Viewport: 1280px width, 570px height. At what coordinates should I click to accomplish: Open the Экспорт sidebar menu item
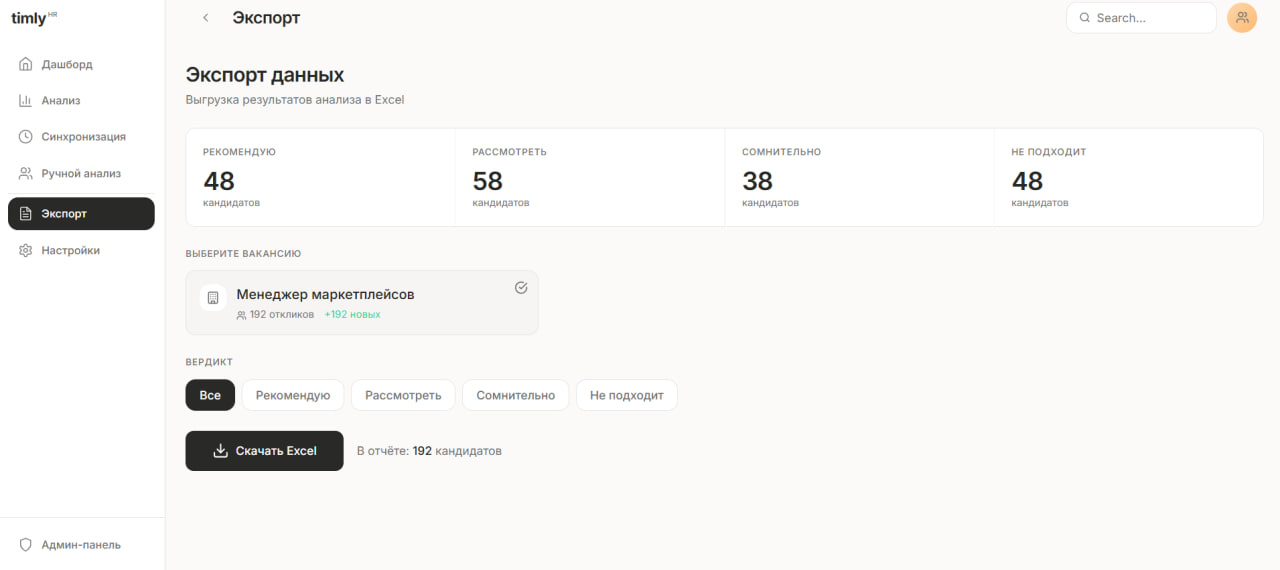click(81, 214)
